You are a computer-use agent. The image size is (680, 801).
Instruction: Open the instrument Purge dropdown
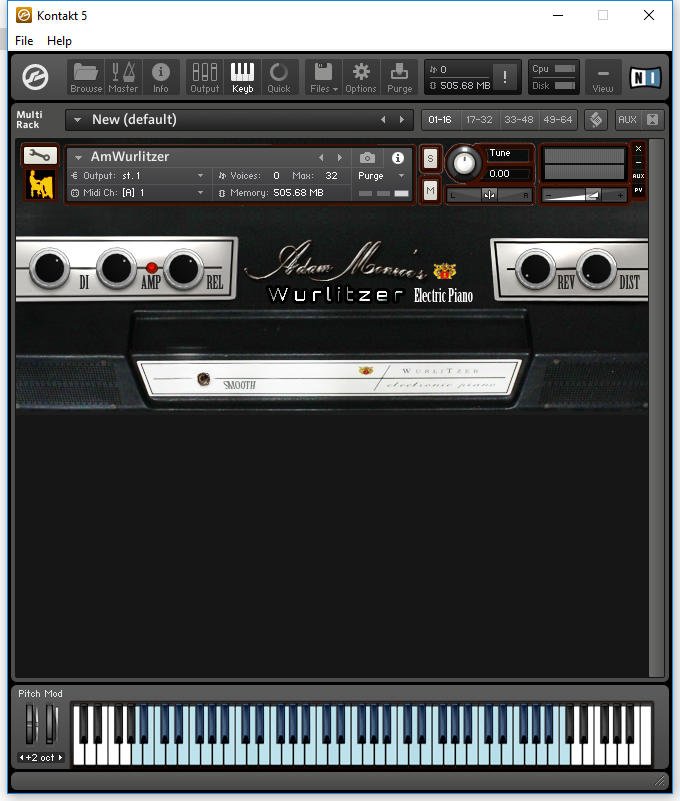click(381, 176)
